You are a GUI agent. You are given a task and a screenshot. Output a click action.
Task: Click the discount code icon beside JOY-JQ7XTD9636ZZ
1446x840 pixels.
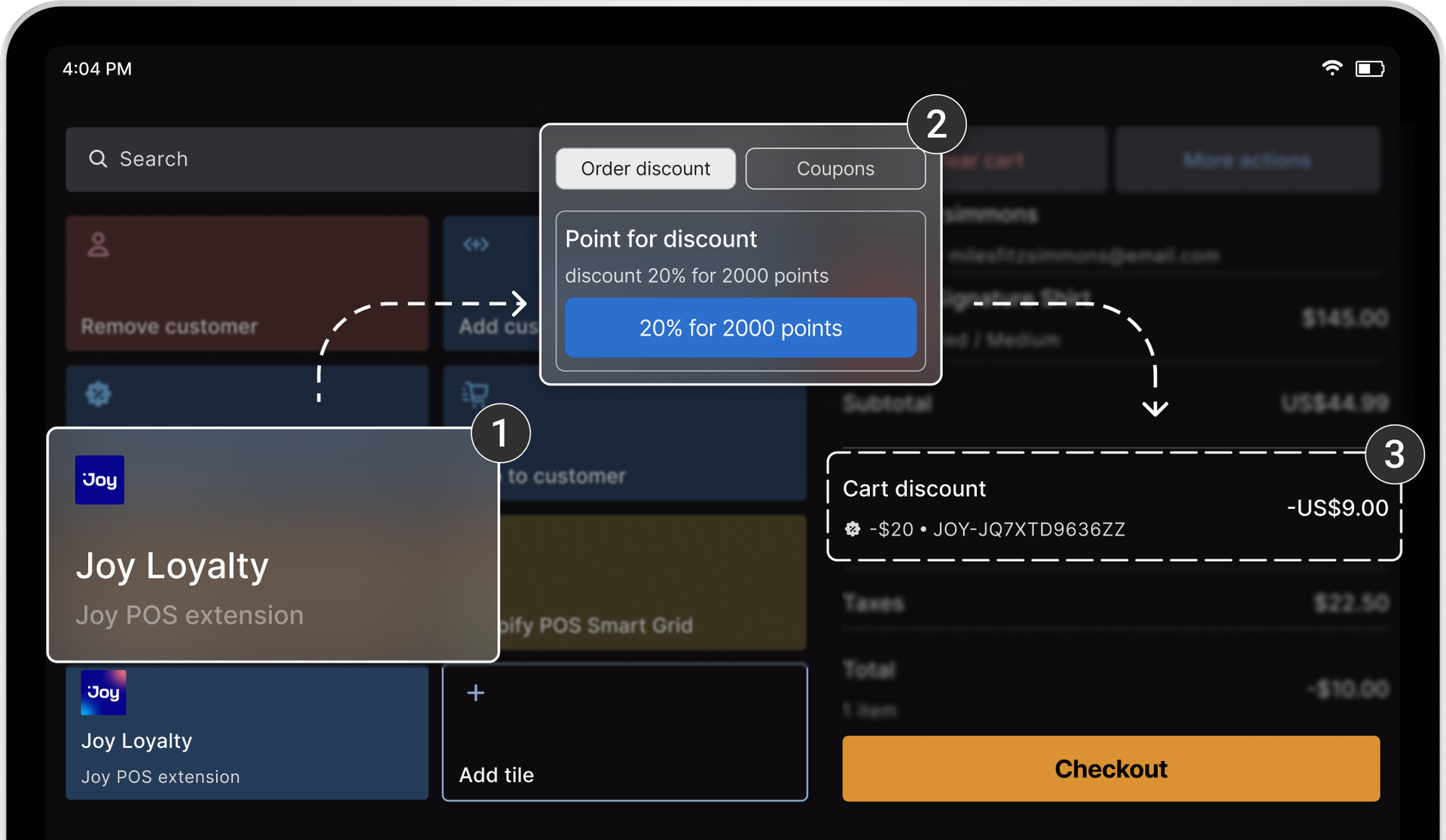[x=852, y=529]
